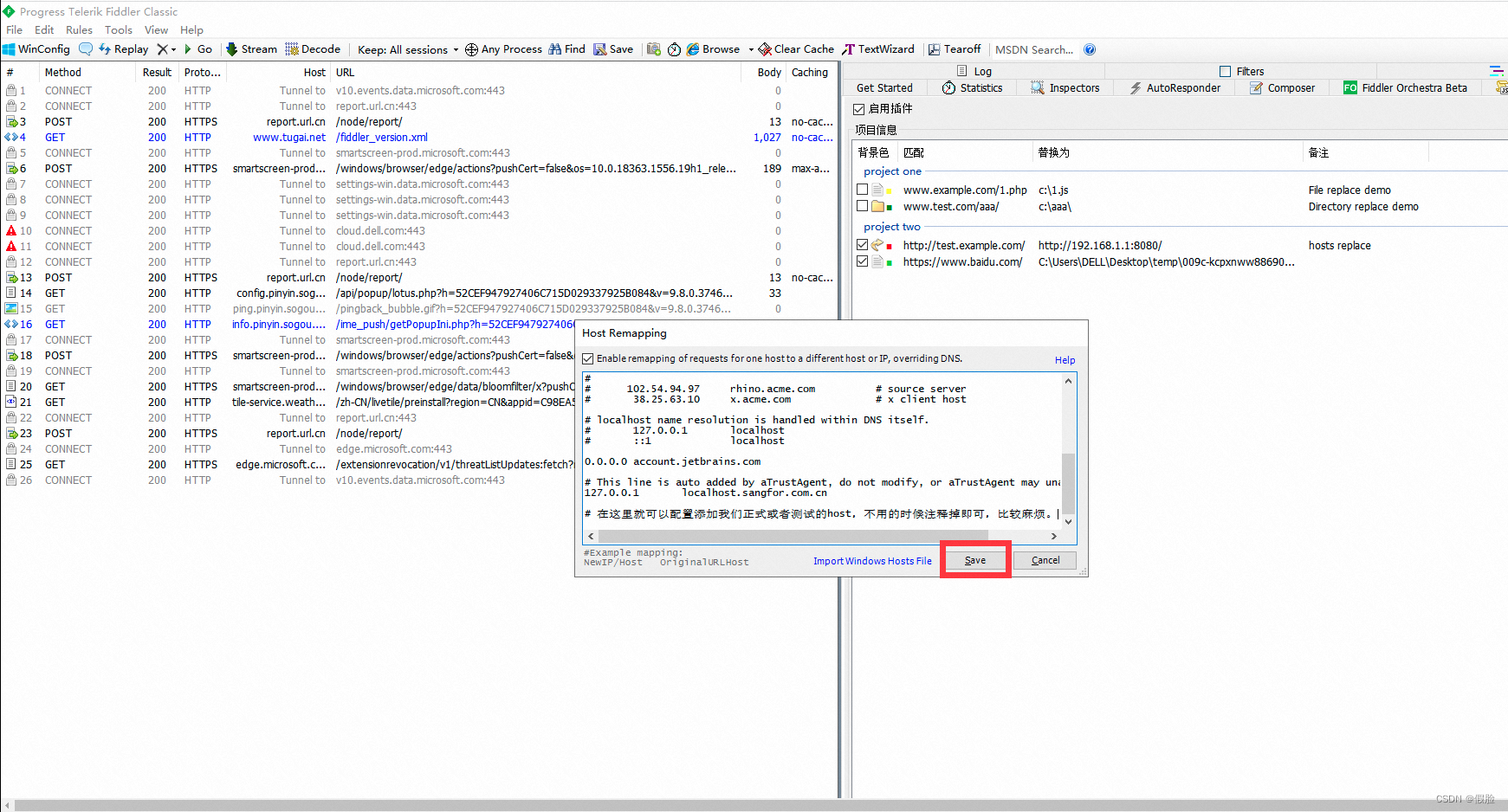Click the comment speech bubble icon
This screenshot has width=1508, height=812.
(86, 49)
